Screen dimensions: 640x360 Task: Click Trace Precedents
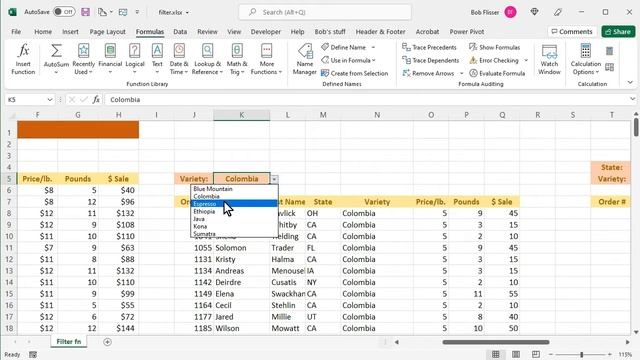point(429,47)
